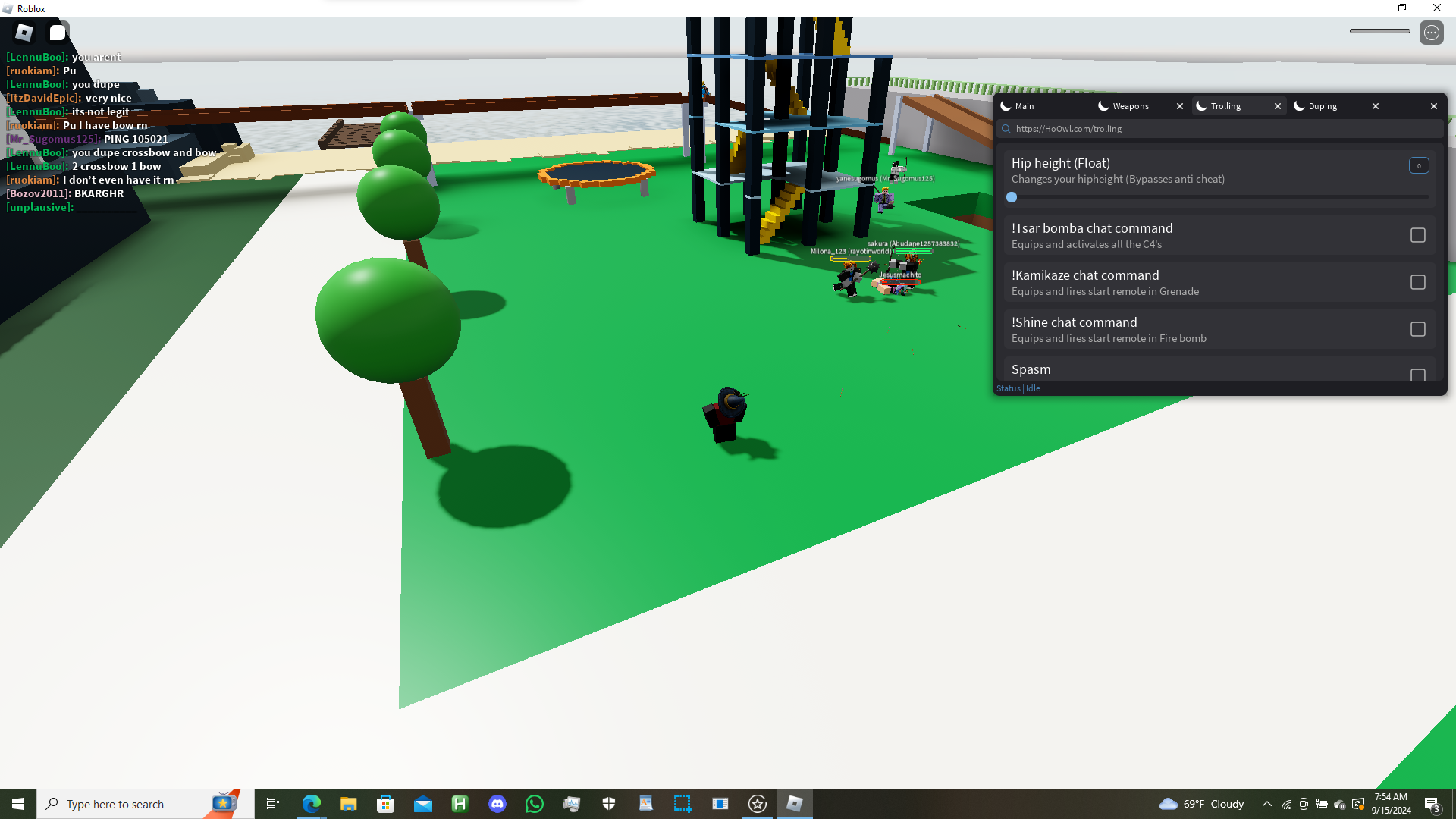Open the taskbar clock showing 7:54 AM
Screen dimensions: 1456x819
[x=1391, y=804]
